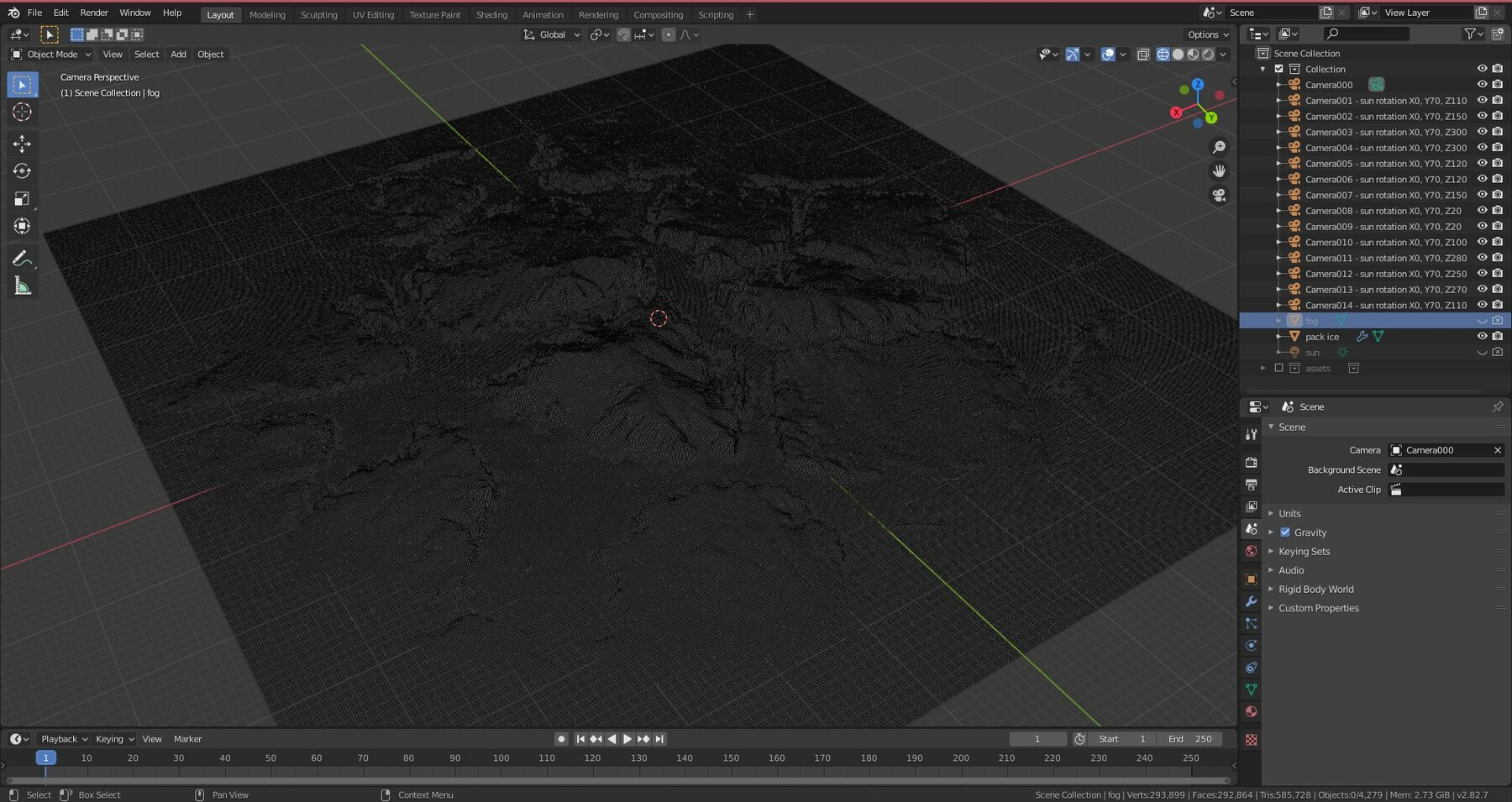Viewport: 1512px width, 802px height.
Task: Activate the Annotate tool
Action: pos(23,258)
